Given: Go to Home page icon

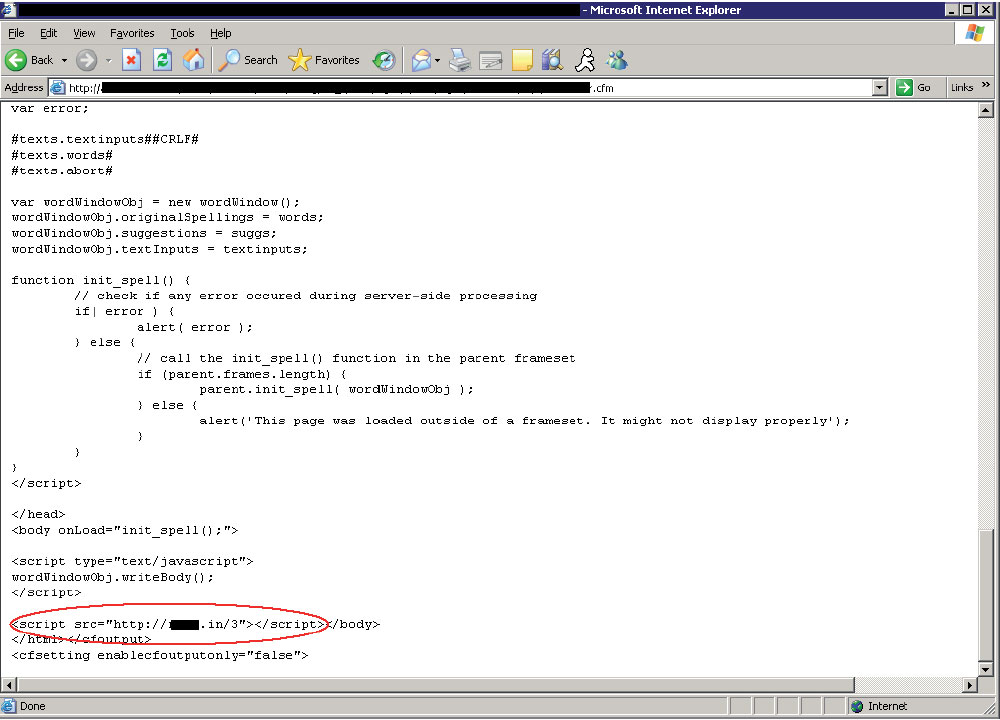Looking at the screenshot, I should point(193,60).
